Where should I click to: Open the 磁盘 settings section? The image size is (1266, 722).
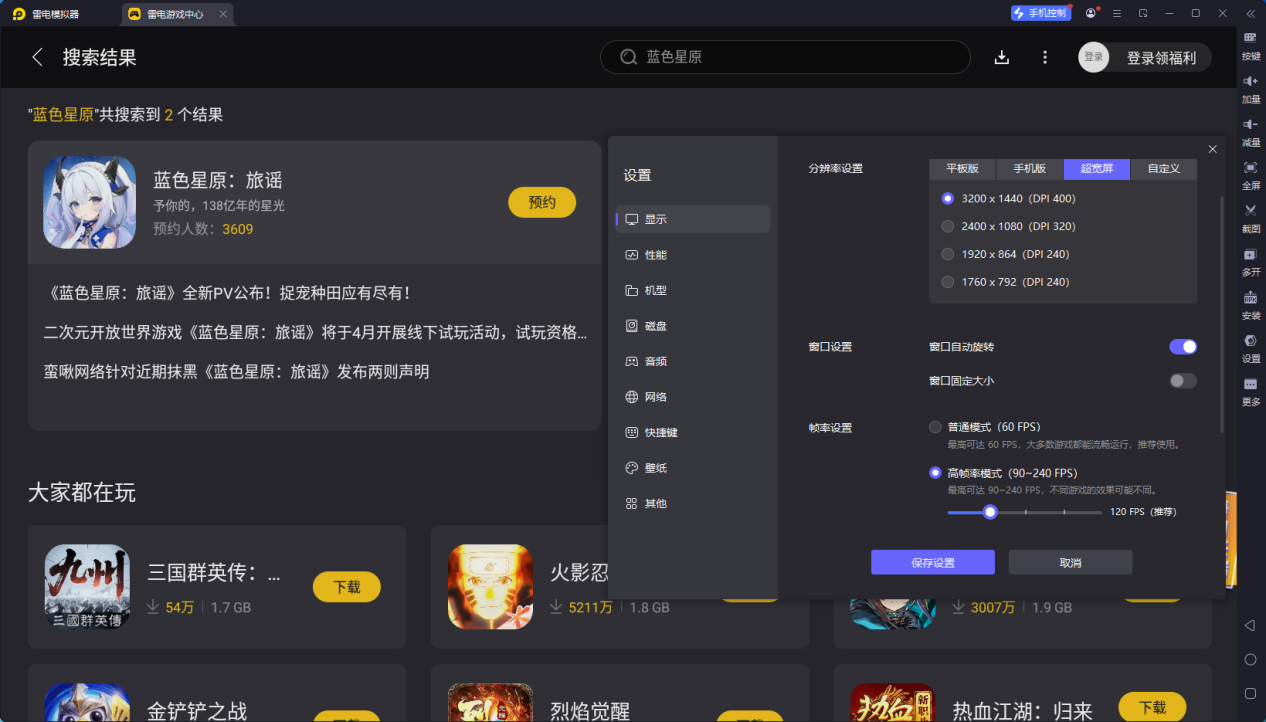coord(693,326)
